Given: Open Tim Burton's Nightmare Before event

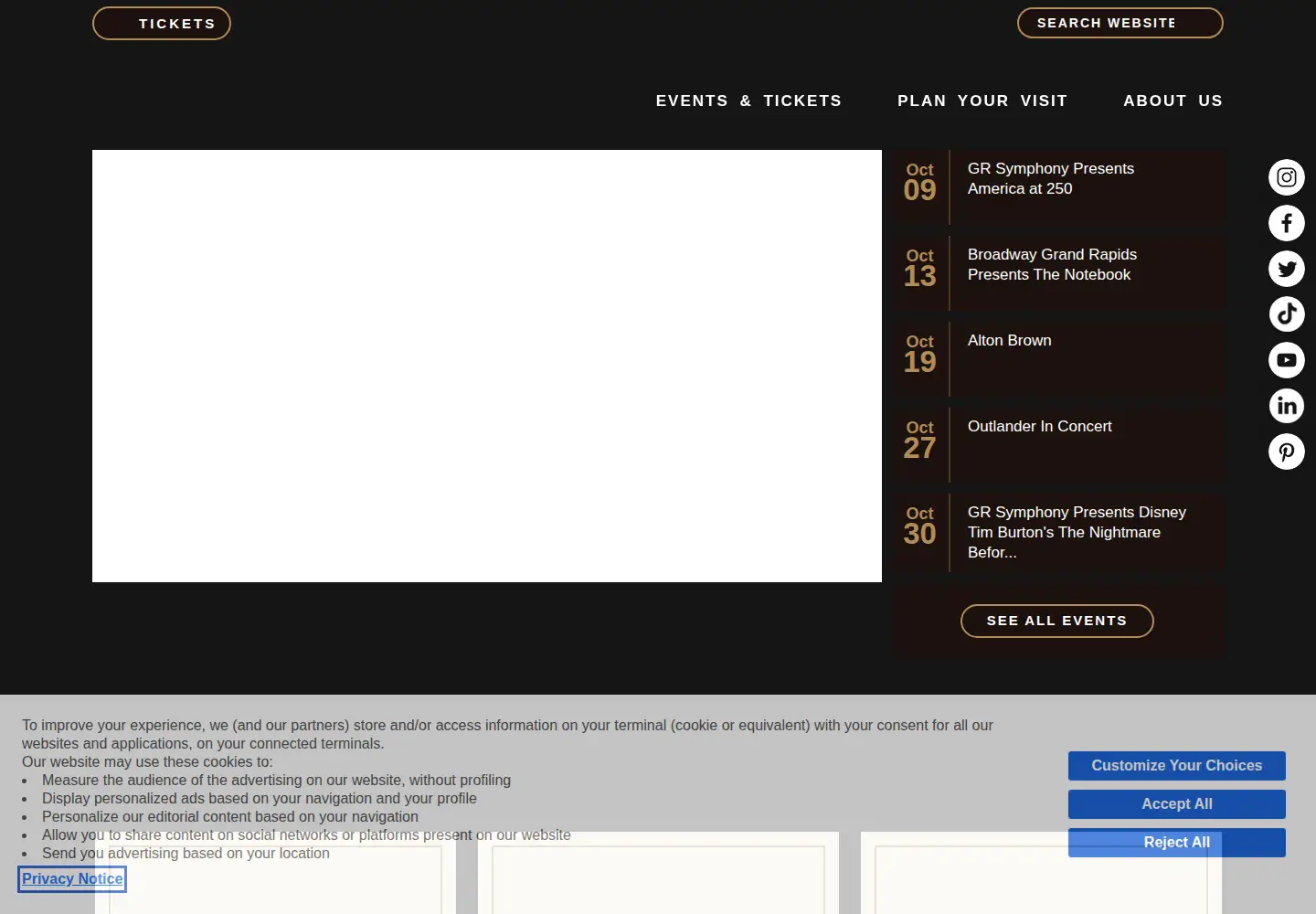Looking at the screenshot, I should click(x=1077, y=532).
